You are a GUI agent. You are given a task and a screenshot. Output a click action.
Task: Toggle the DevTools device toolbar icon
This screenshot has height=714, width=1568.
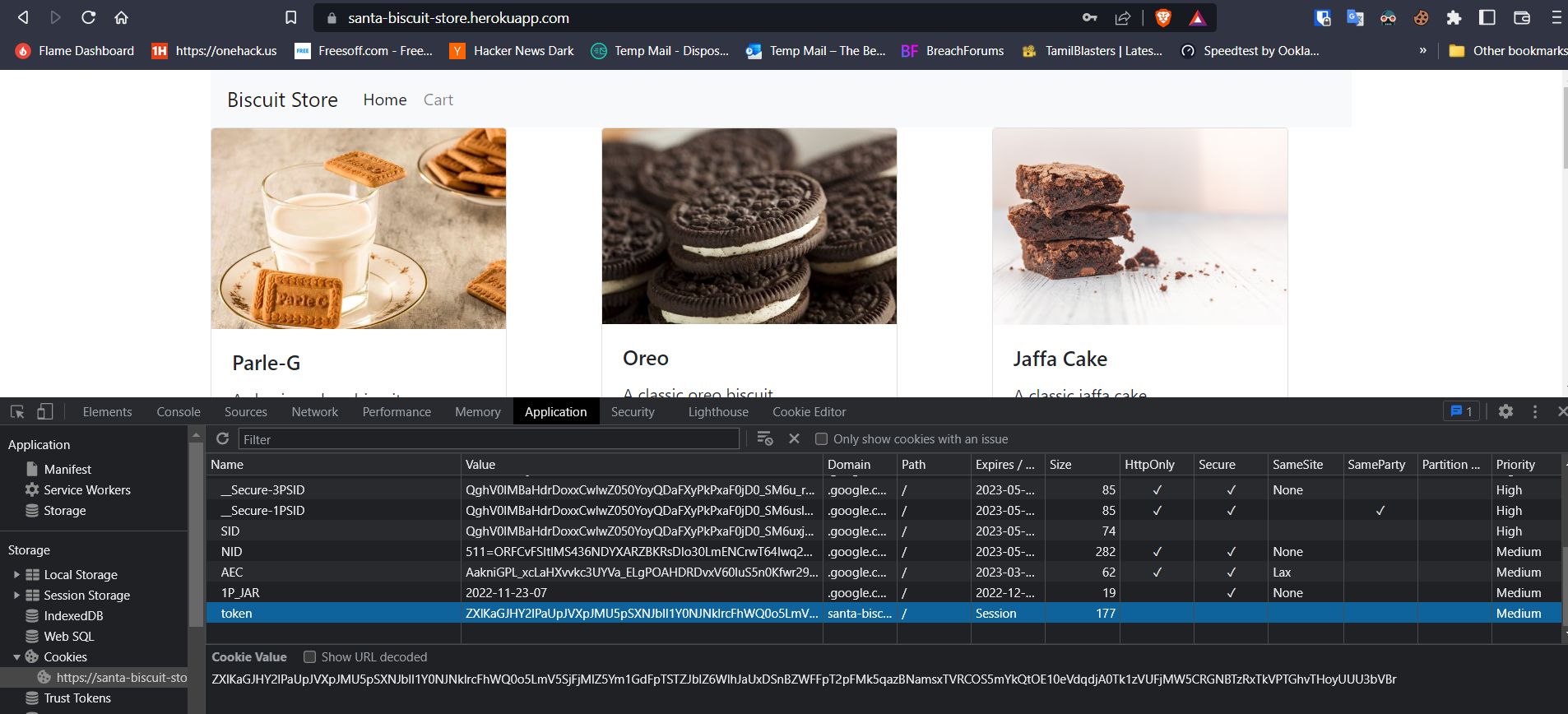[45, 411]
